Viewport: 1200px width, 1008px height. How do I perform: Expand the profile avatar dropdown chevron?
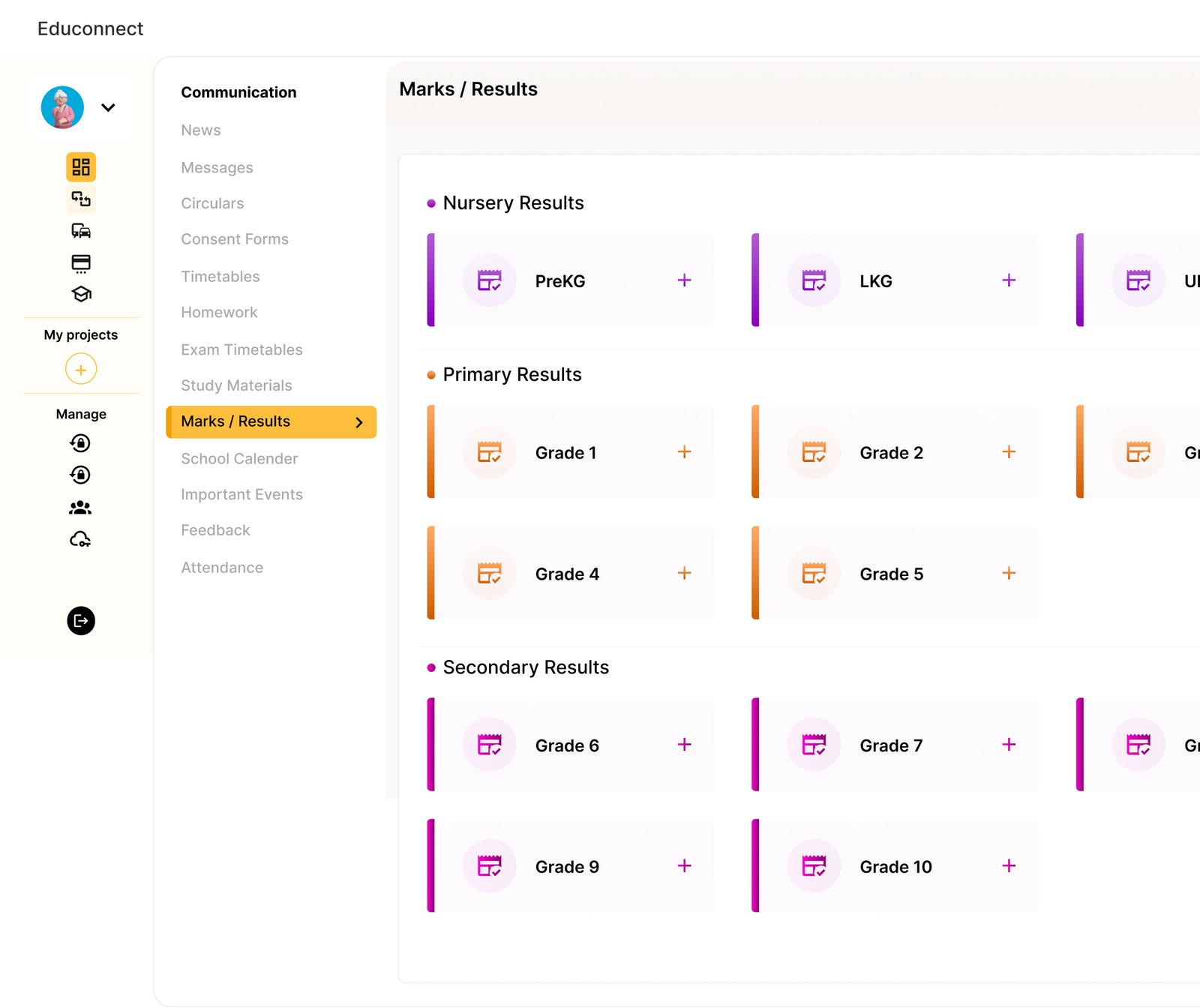109,107
